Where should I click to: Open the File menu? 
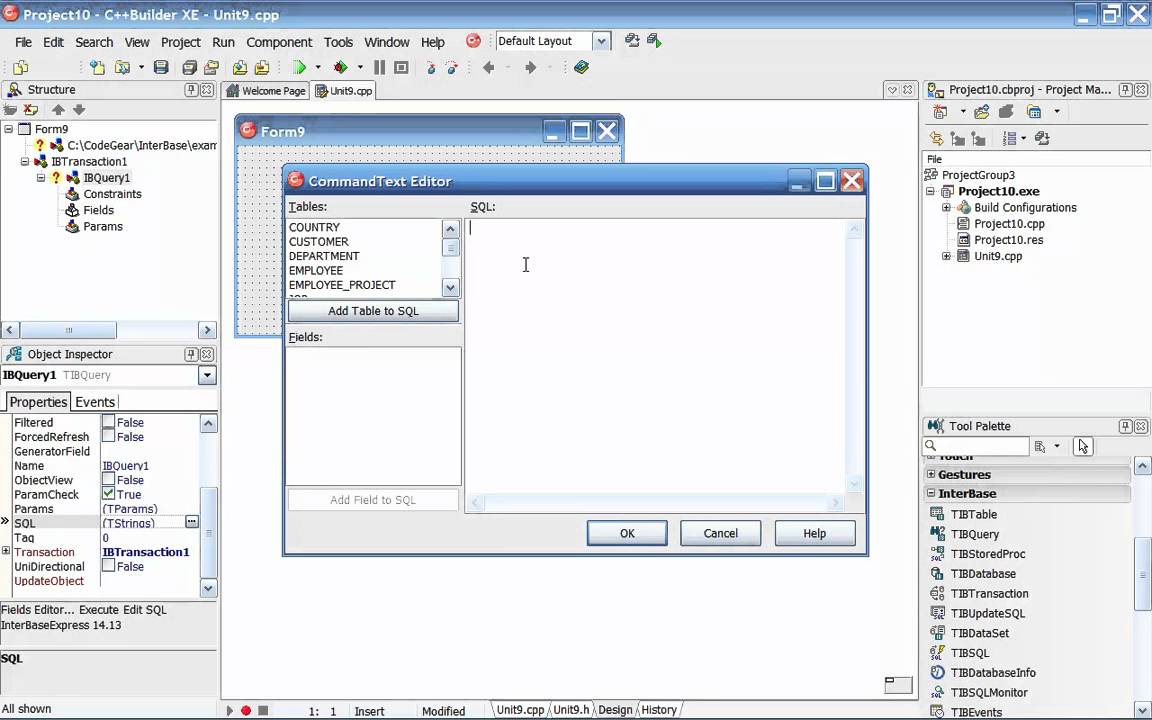23,43
